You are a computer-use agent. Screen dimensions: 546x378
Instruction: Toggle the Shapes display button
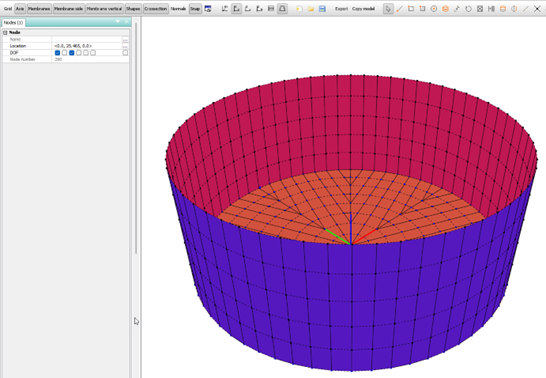[133, 9]
